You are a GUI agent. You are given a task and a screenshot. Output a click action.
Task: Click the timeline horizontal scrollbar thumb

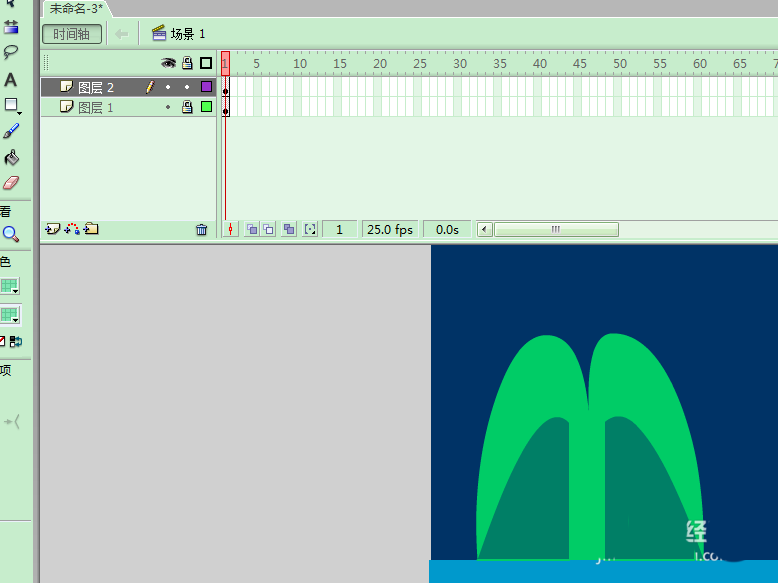tap(556, 229)
